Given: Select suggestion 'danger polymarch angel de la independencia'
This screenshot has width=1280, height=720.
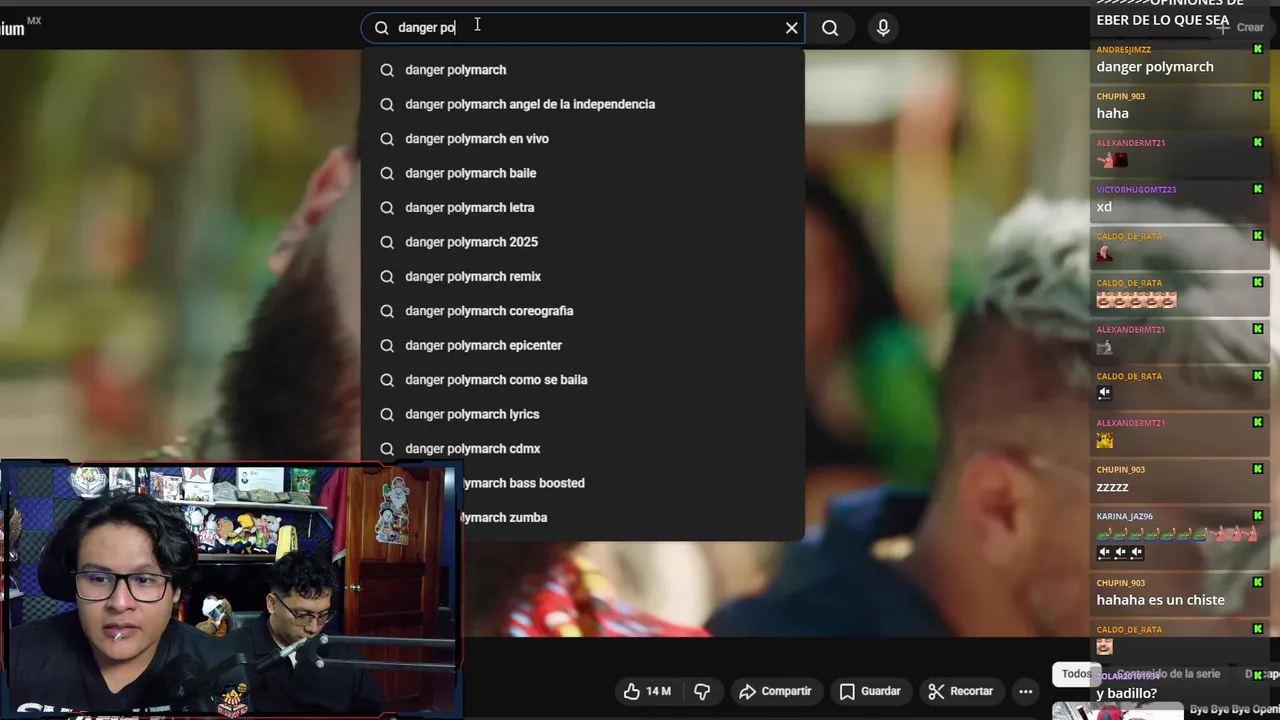Looking at the screenshot, I should click(x=583, y=104).
